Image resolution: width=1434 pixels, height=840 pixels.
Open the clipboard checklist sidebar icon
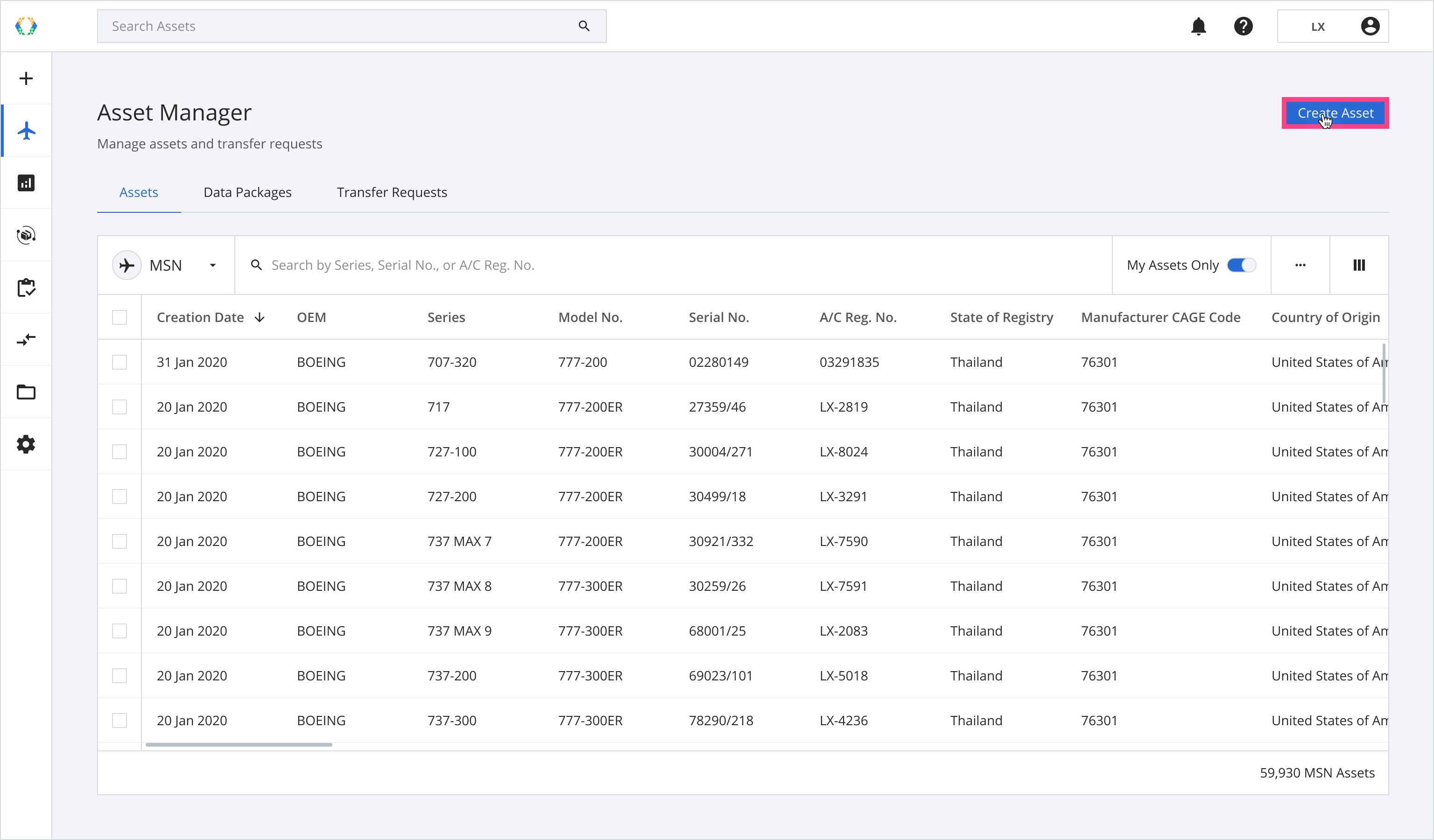pos(26,288)
